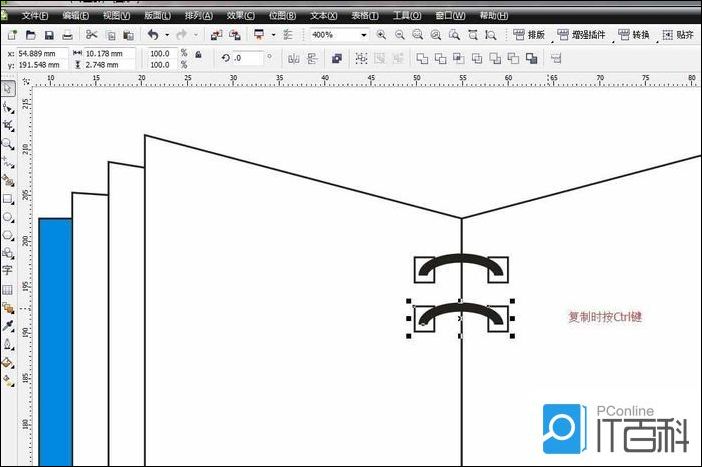This screenshot has height=467, width=702.
Task: Select the Text tool (字) in the toolbox
Action: click(x=8, y=270)
